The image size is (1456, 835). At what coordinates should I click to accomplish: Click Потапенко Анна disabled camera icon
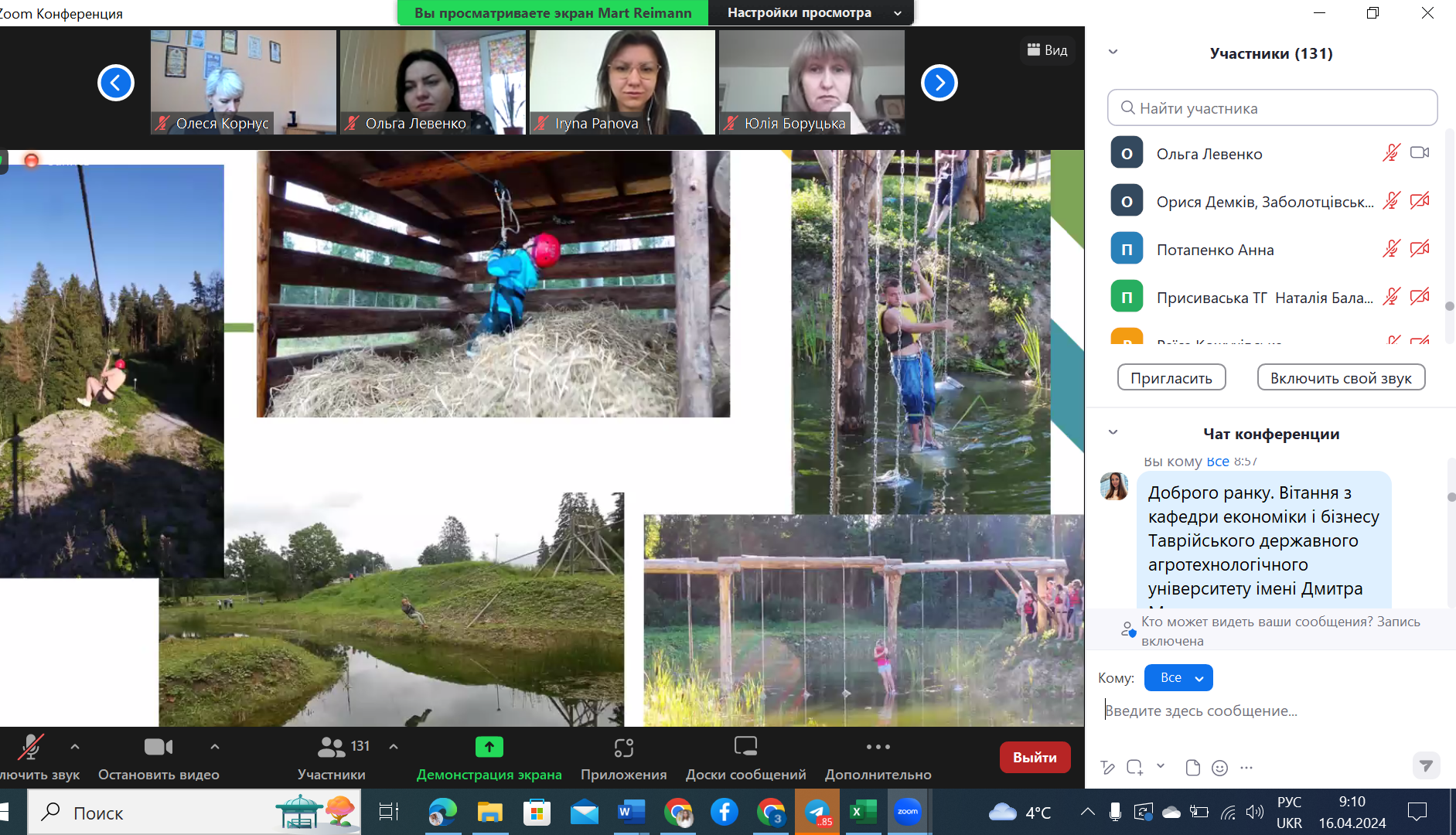(x=1420, y=249)
